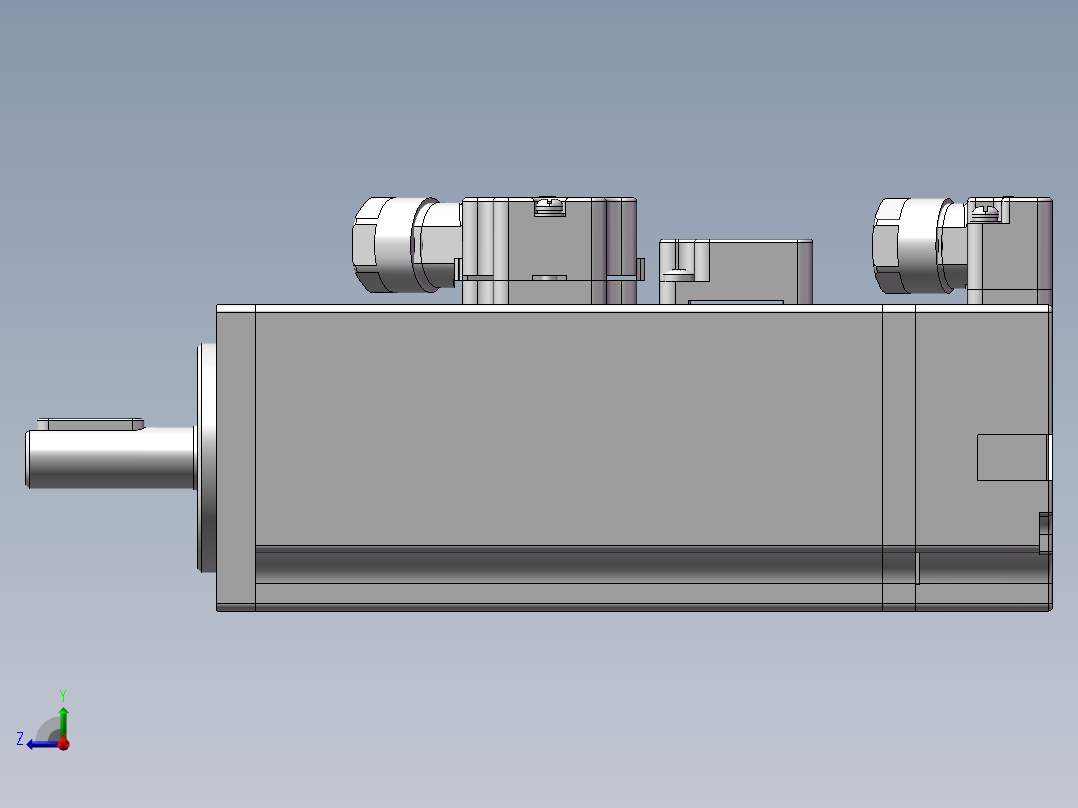The height and width of the screenshot is (808, 1078).
Task: Click the red X axis dot on the triad
Action: point(64,744)
